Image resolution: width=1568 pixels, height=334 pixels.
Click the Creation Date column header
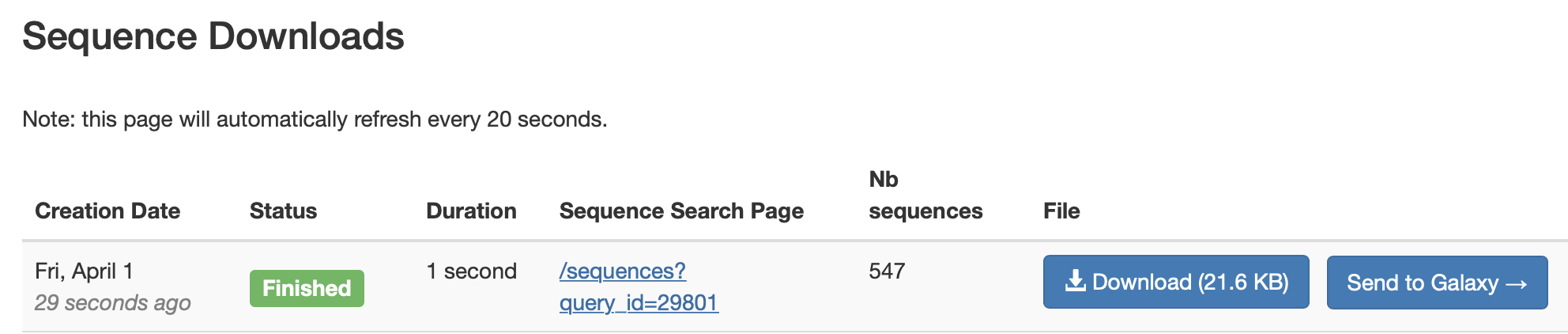[x=107, y=211]
